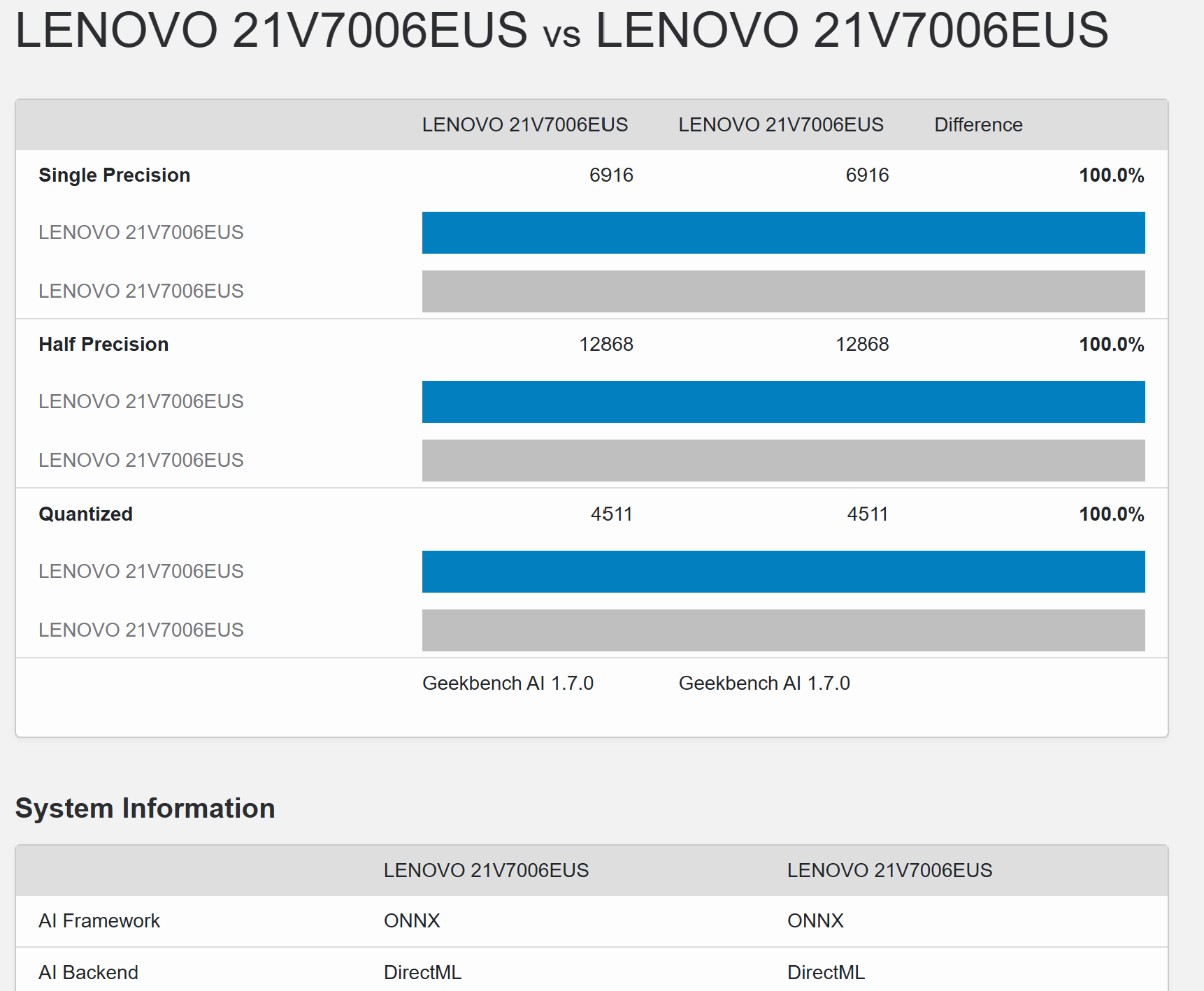1204x991 pixels.
Task: Click the 100.0% difference for Single Precision
Action: 1112,175
